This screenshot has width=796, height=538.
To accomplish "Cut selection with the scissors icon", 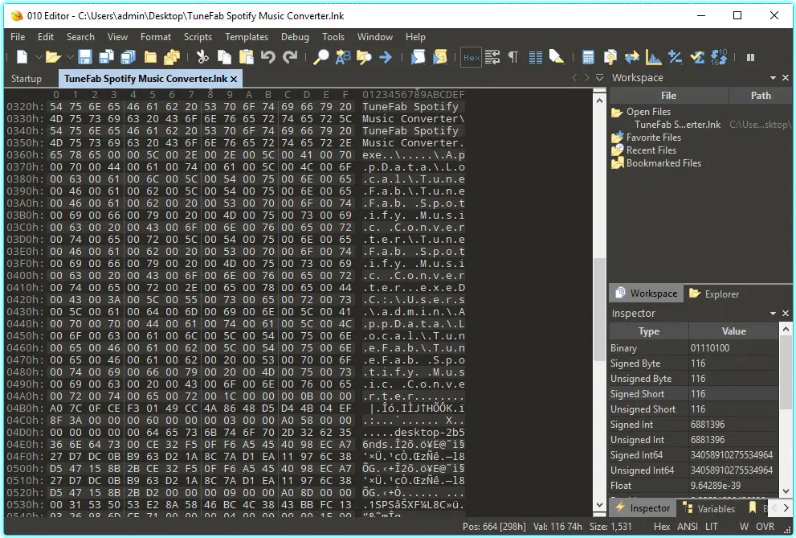I will tap(203, 57).
